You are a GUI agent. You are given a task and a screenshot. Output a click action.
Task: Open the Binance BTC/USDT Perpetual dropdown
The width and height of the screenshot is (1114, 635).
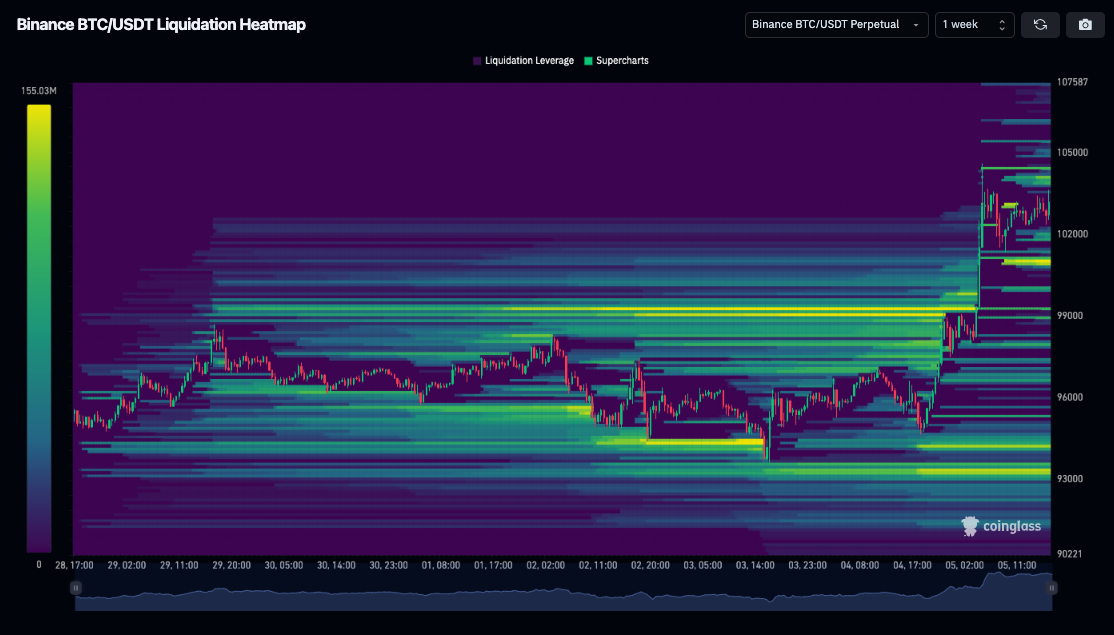coord(836,25)
